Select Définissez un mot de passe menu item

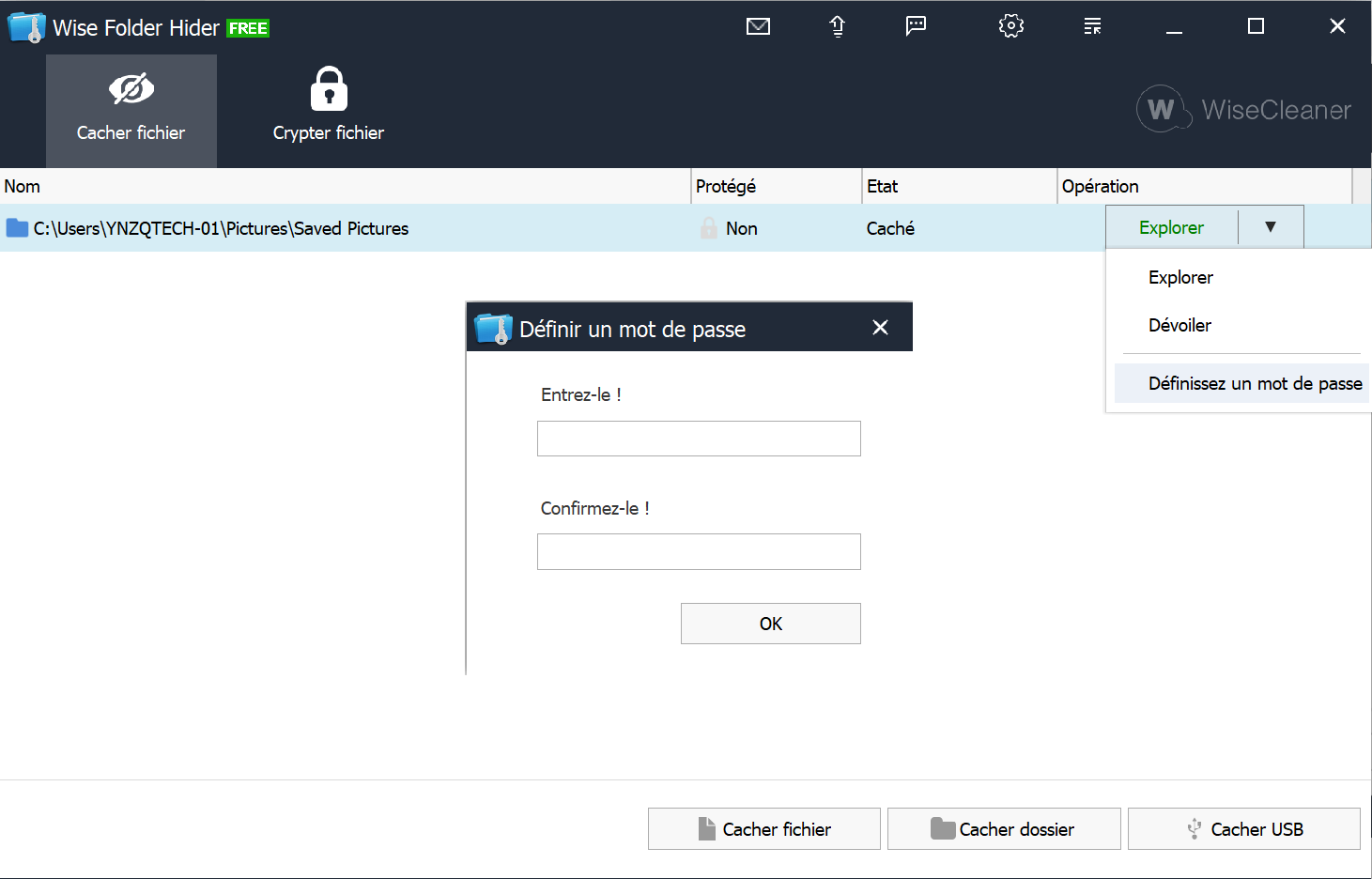click(x=1241, y=383)
